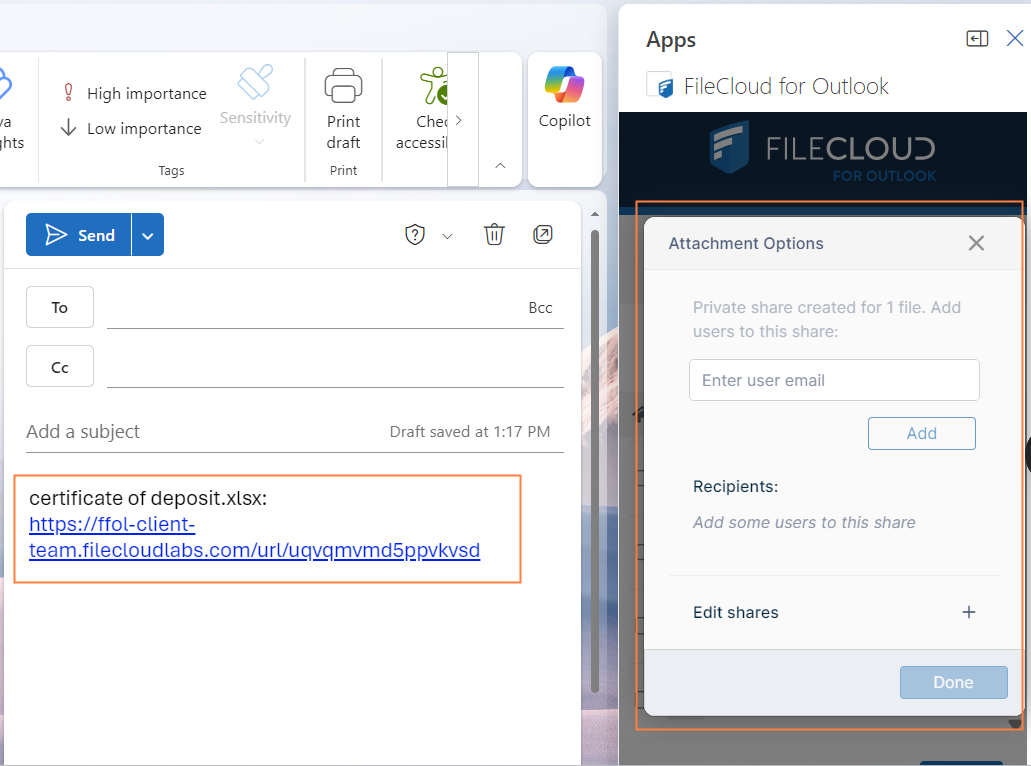The image size is (1031, 766).
Task: Show the Bcc field
Action: [x=540, y=308]
